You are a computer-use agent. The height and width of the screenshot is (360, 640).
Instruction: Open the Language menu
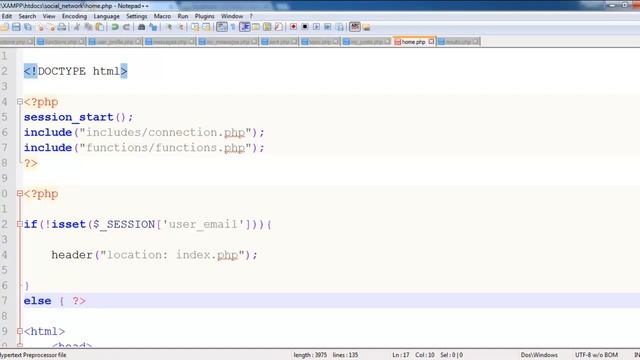point(107,16)
